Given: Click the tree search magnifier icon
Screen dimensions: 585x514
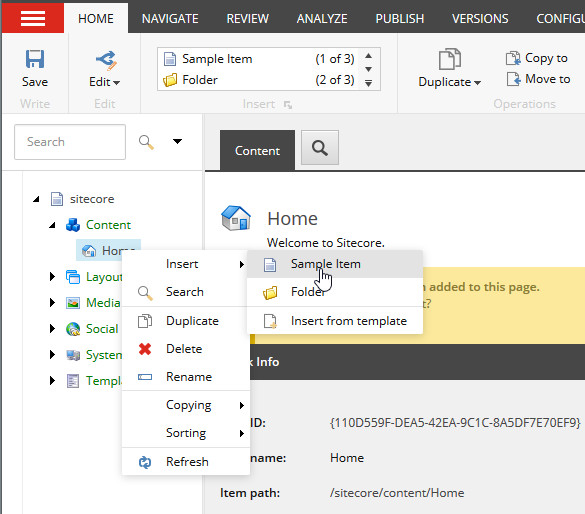Looking at the screenshot, I should point(146,142).
